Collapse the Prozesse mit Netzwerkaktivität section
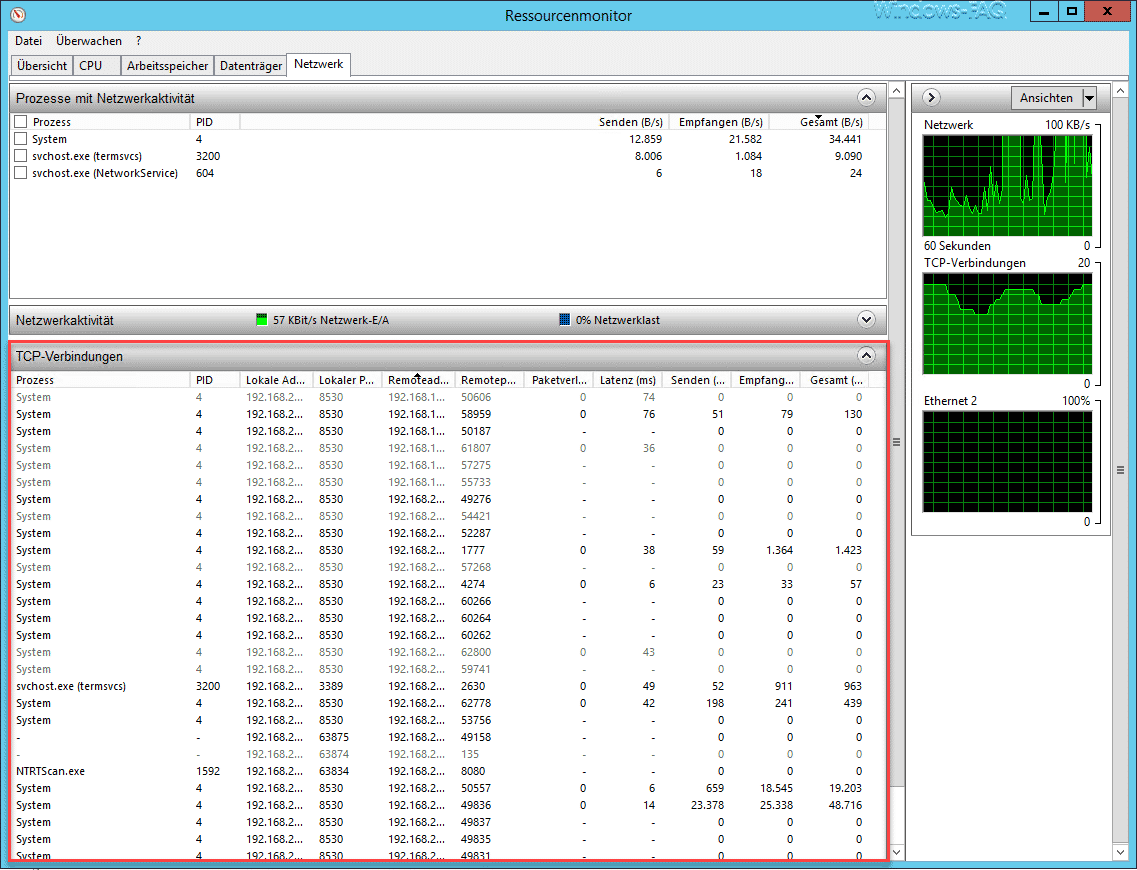 tap(866, 98)
